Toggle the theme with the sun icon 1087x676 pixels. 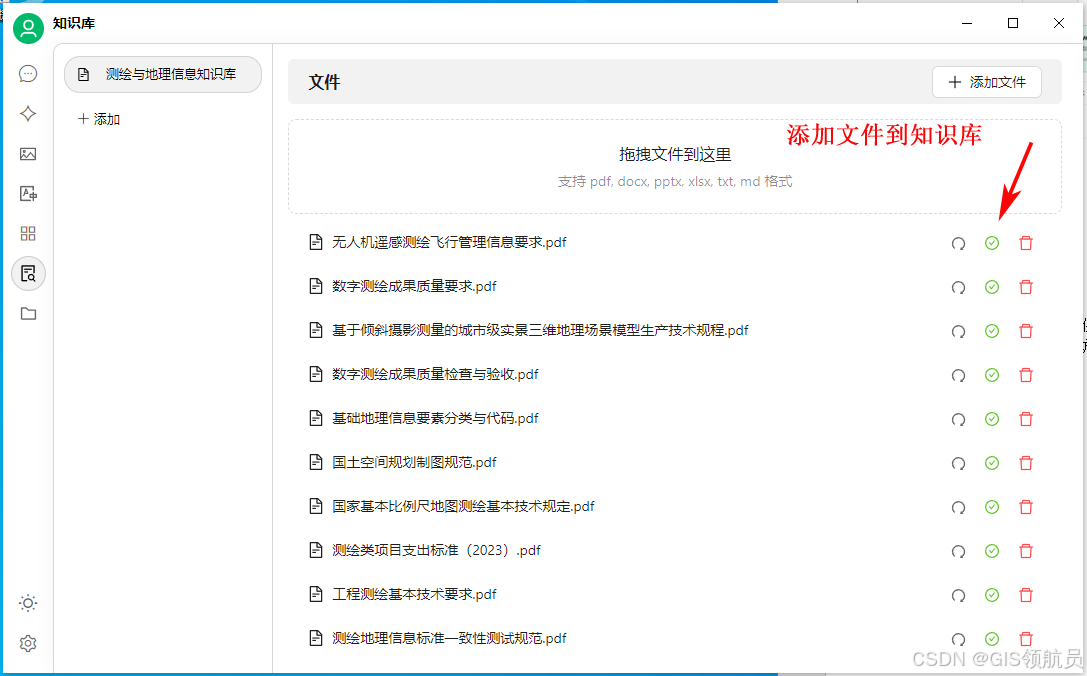(x=28, y=603)
